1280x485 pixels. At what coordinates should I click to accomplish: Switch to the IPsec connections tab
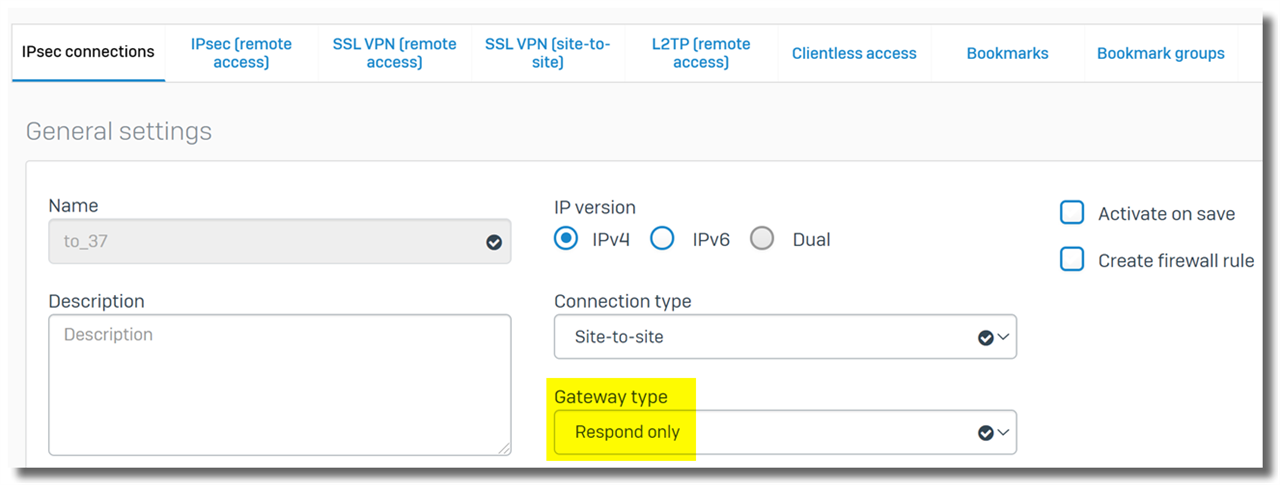(88, 52)
